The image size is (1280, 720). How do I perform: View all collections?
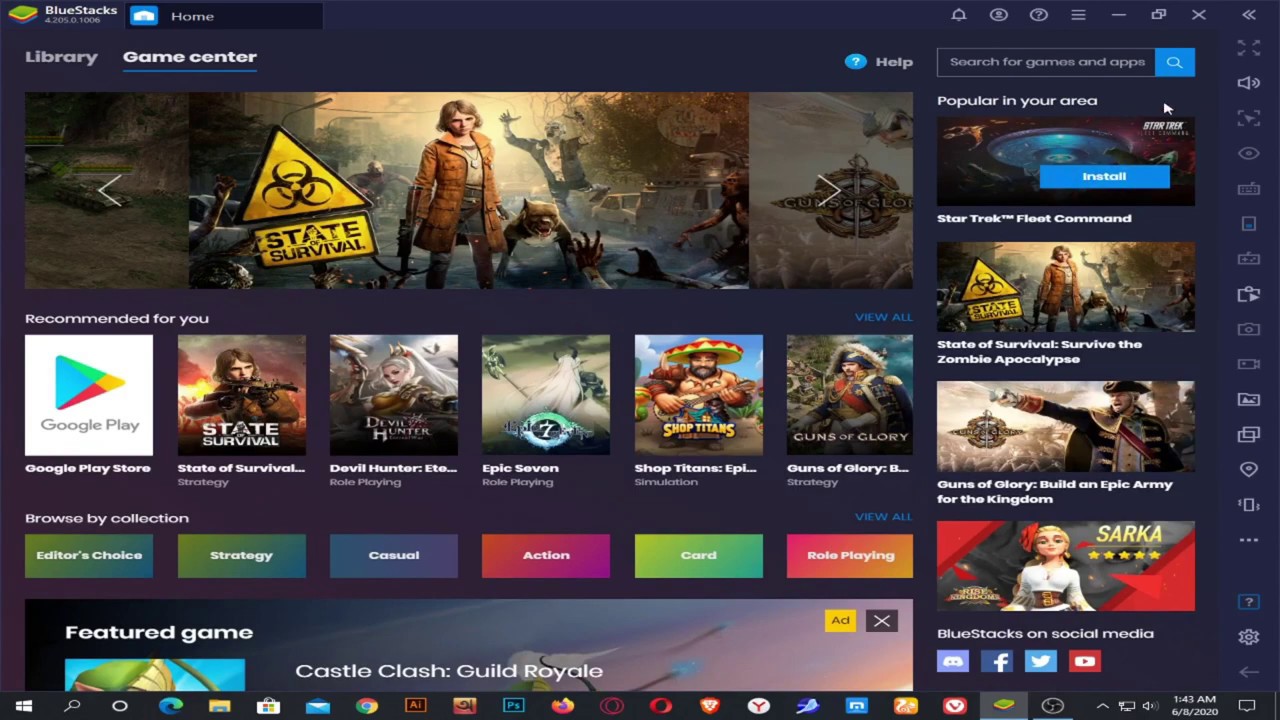click(x=884, y=517)
